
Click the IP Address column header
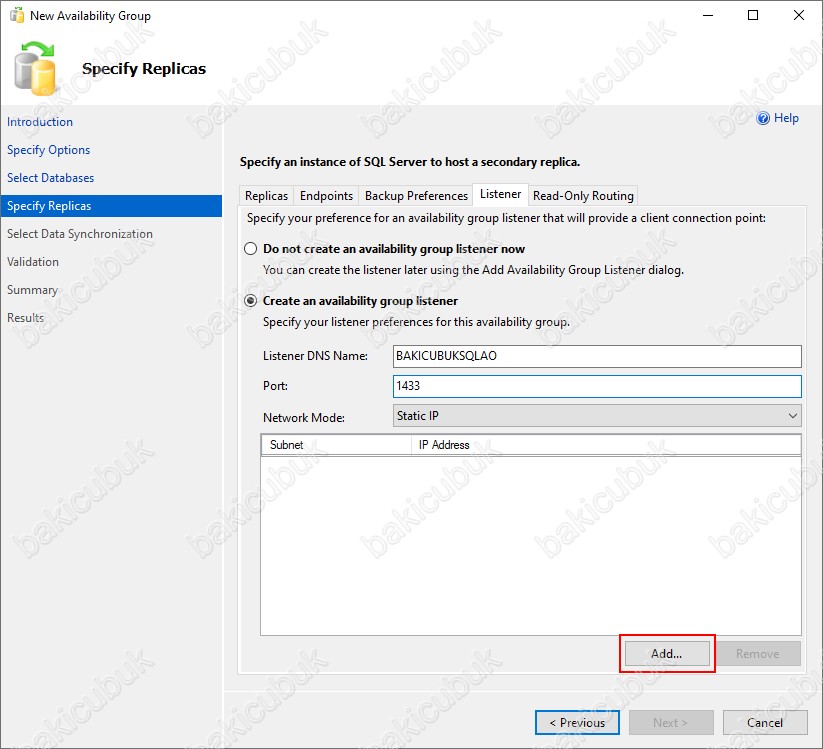click(605, 445)
